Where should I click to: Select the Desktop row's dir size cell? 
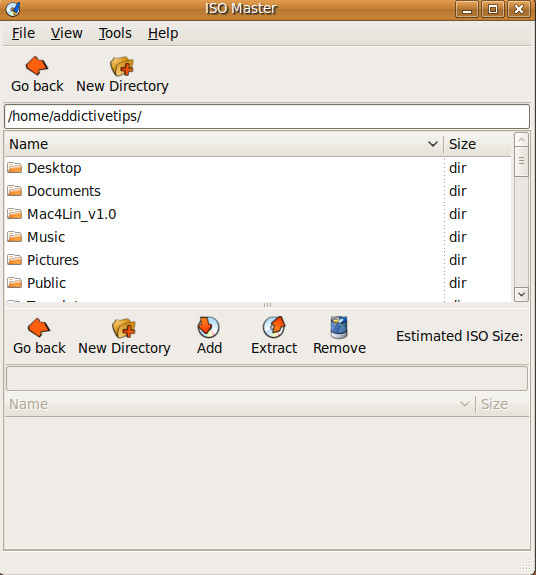click(458, 168)
